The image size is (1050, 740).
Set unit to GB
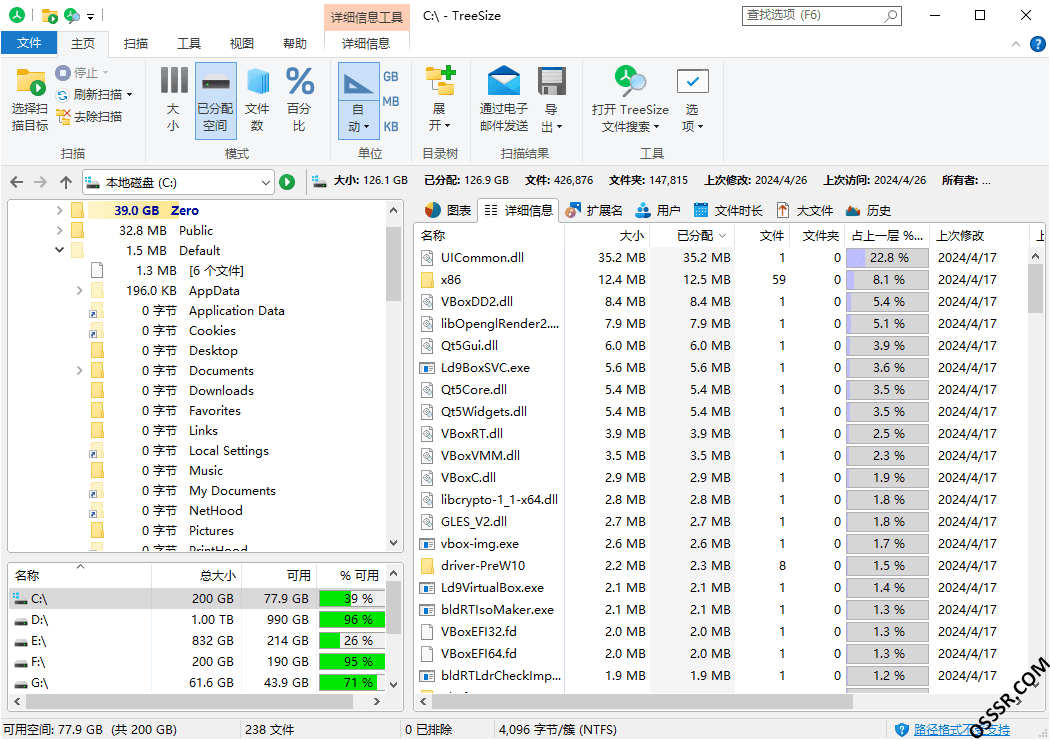pos(391,76)
